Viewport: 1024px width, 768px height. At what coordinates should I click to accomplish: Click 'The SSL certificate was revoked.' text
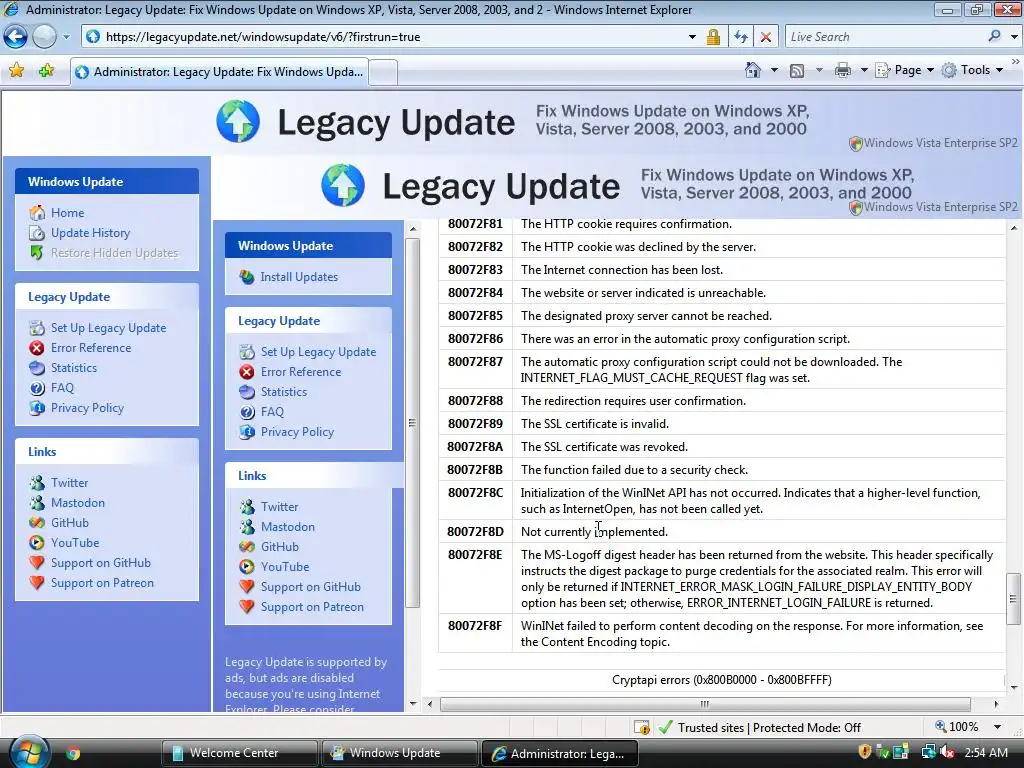point(604,447)
